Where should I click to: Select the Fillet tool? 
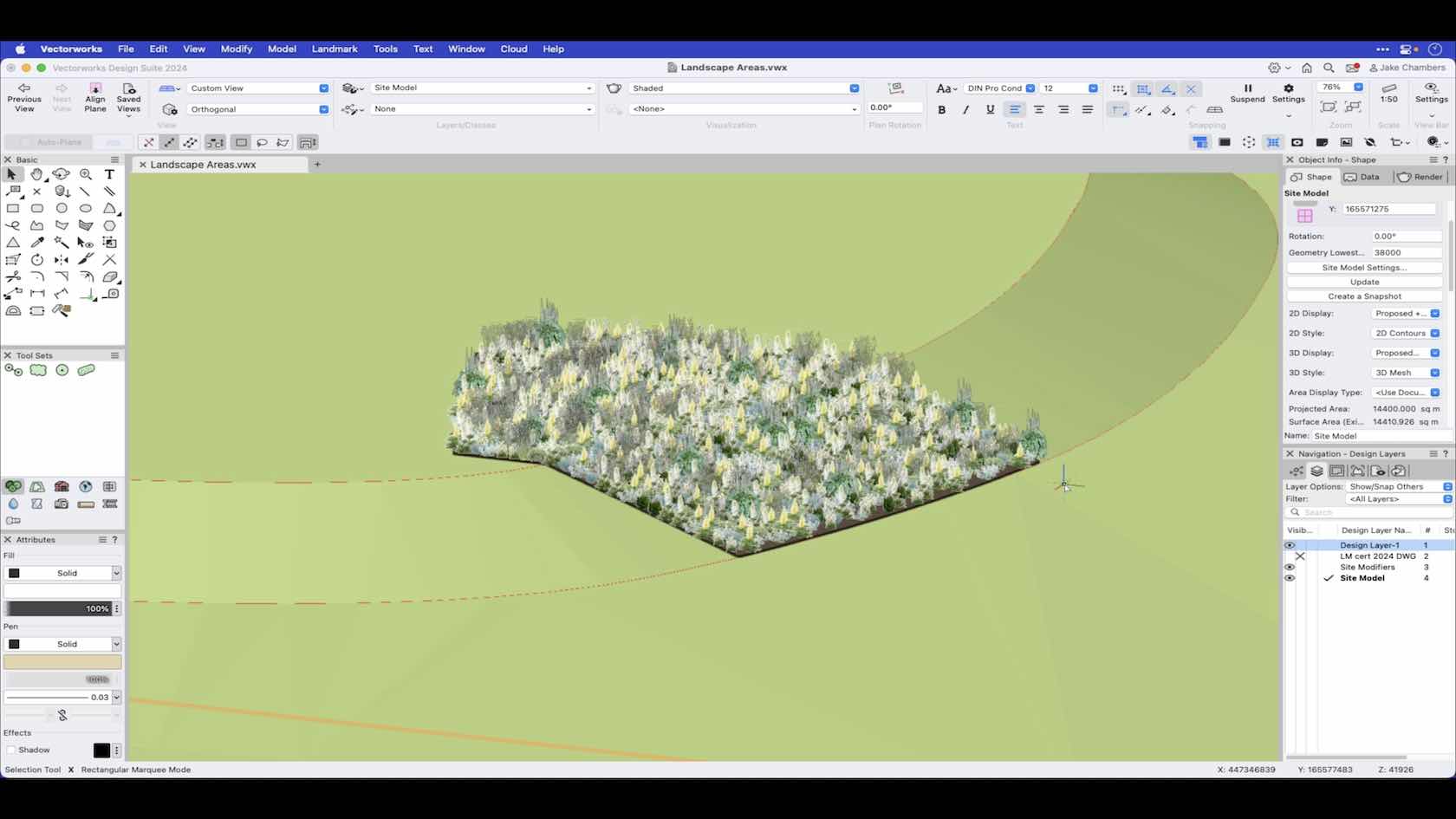pos(36,276)
